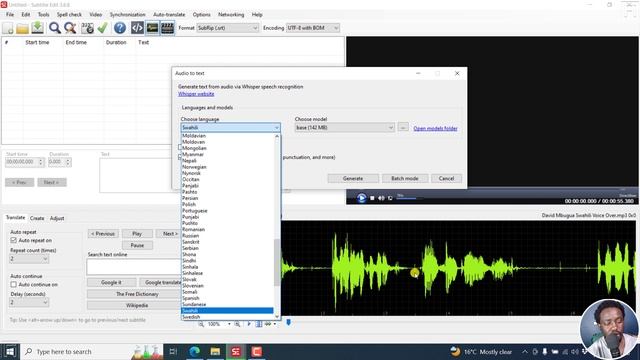Screen dimensions: 640x360
Task: Switch to the Adjust tab
Action: point(57,218)
